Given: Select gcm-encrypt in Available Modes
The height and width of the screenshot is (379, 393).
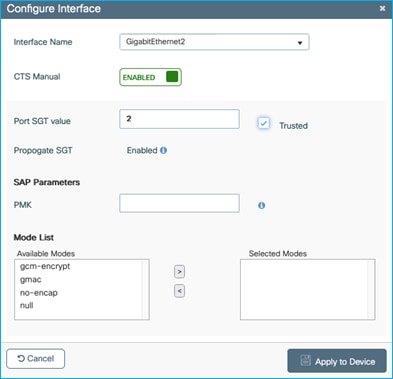Looking at the screenshot, I should (x=45, y=266).
